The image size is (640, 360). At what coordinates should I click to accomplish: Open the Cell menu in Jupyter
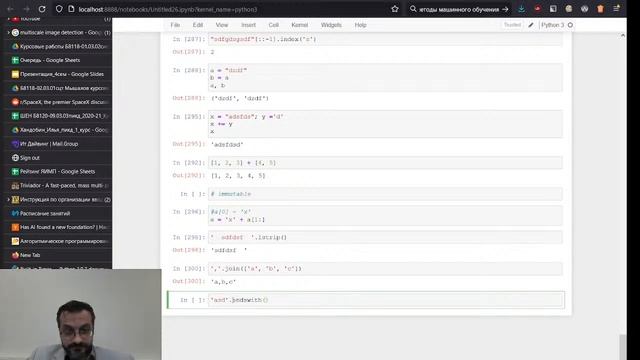(x=273, y=25)
